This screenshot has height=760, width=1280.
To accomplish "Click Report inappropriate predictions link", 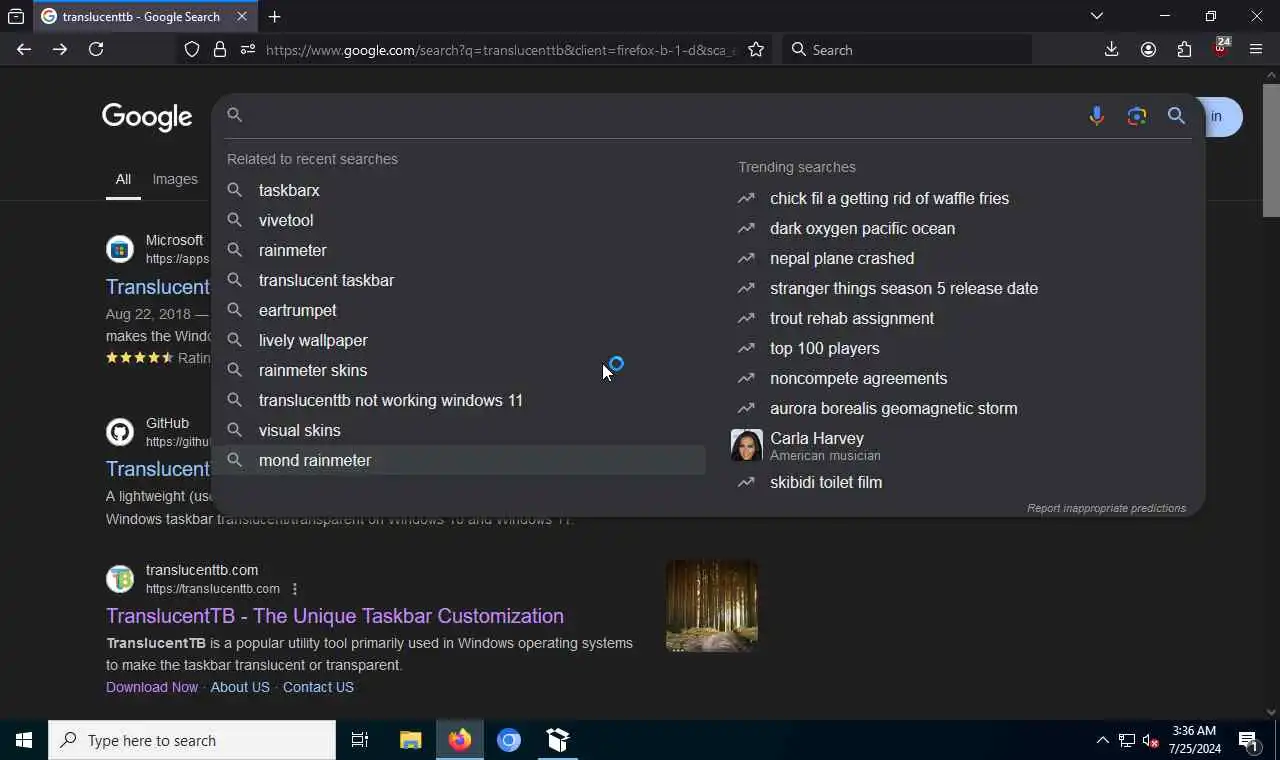I will point(1106,508).
